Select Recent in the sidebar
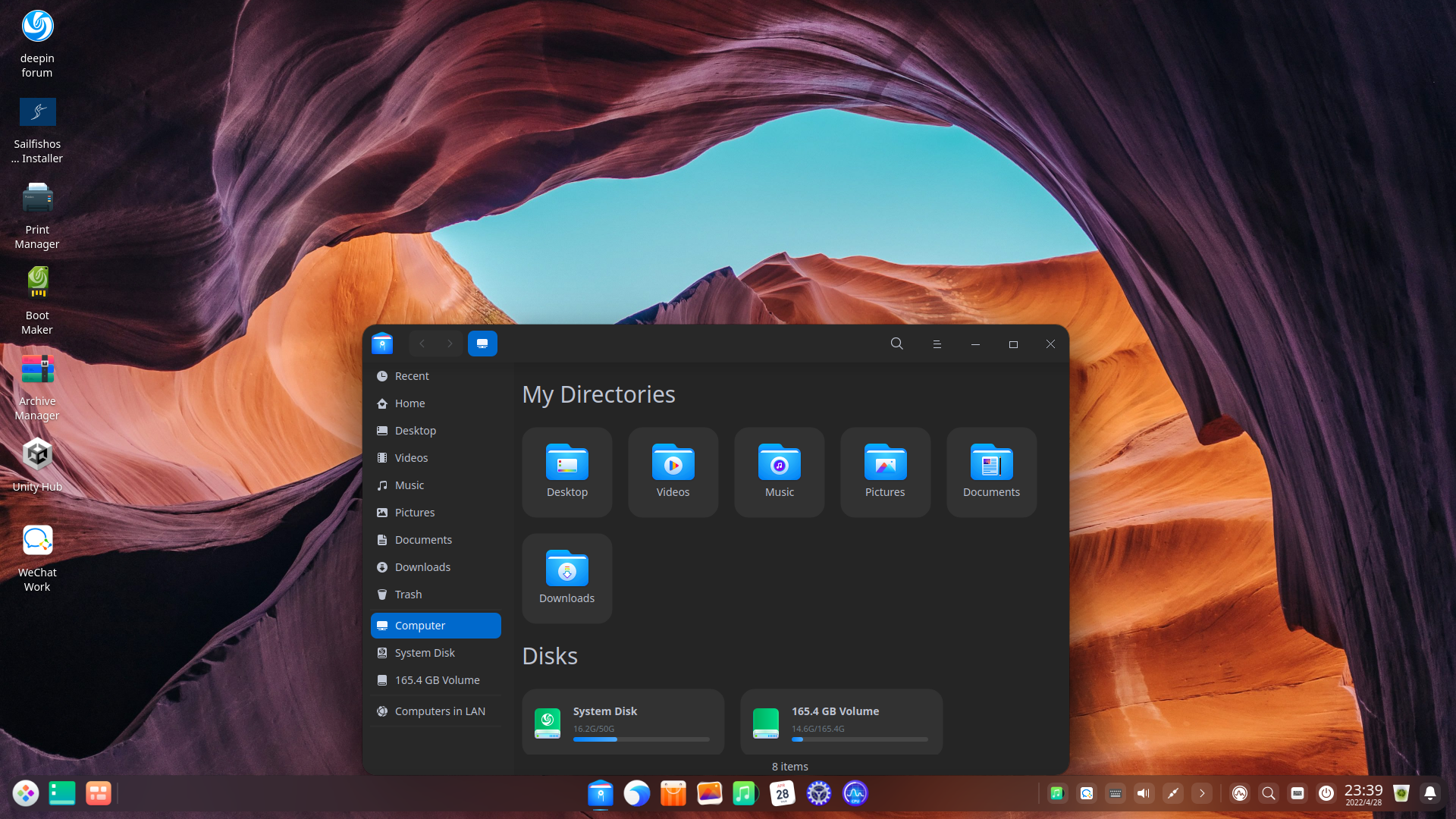Viewport: 1456px width, 819px height. coord(412,376)
